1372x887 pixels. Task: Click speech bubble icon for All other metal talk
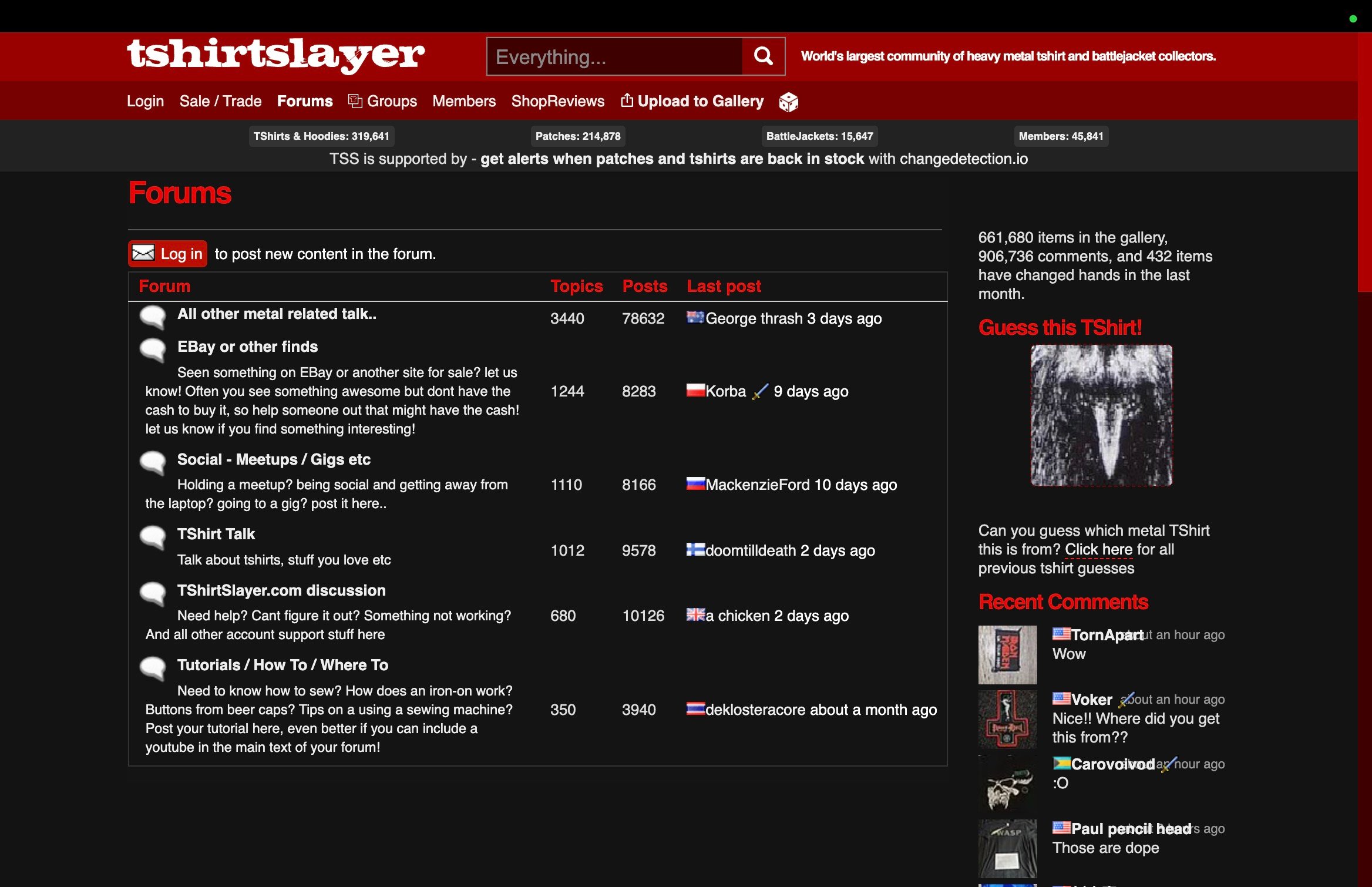(x=153, y=317)
